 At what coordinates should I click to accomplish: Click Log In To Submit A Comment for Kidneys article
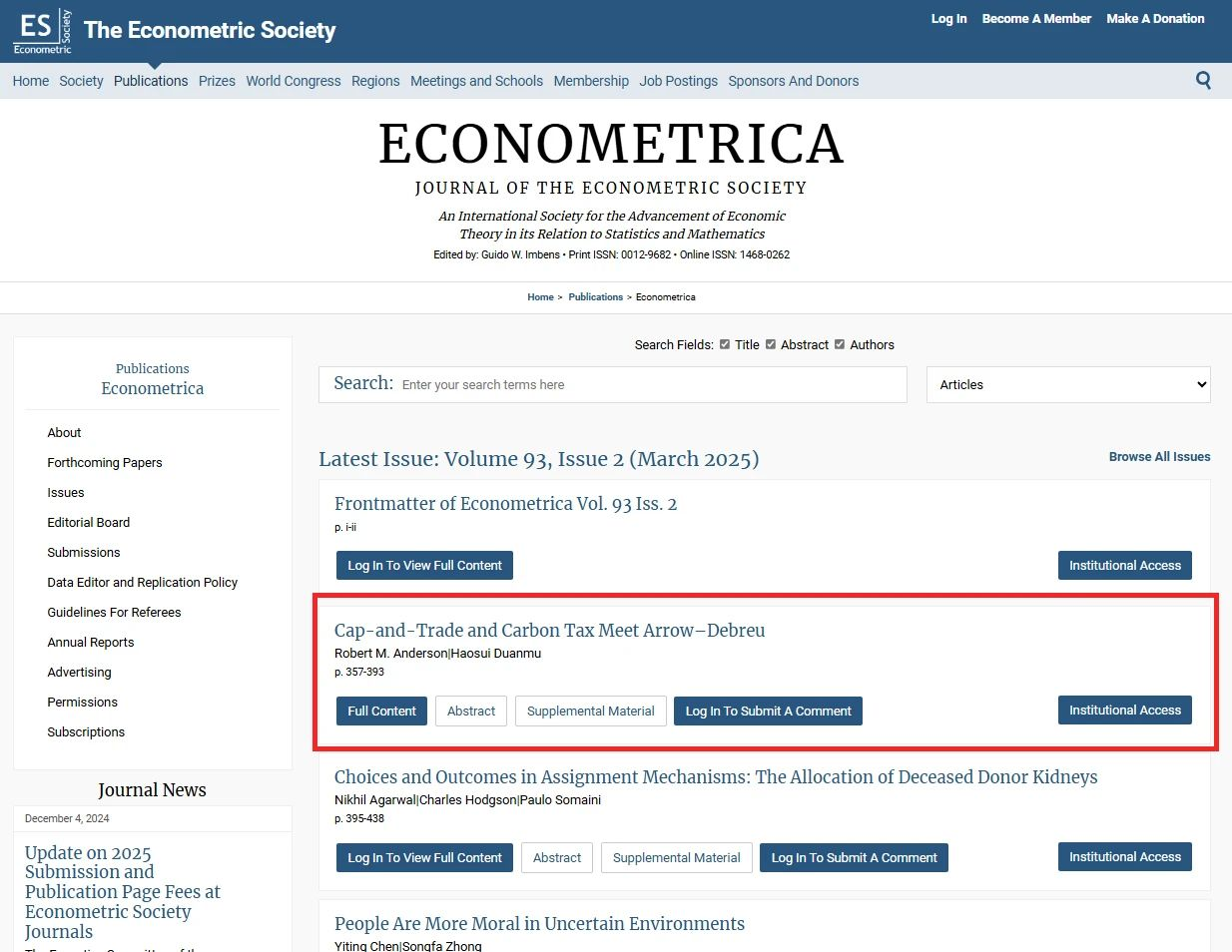pyautogui.click(x=854, y=858)
